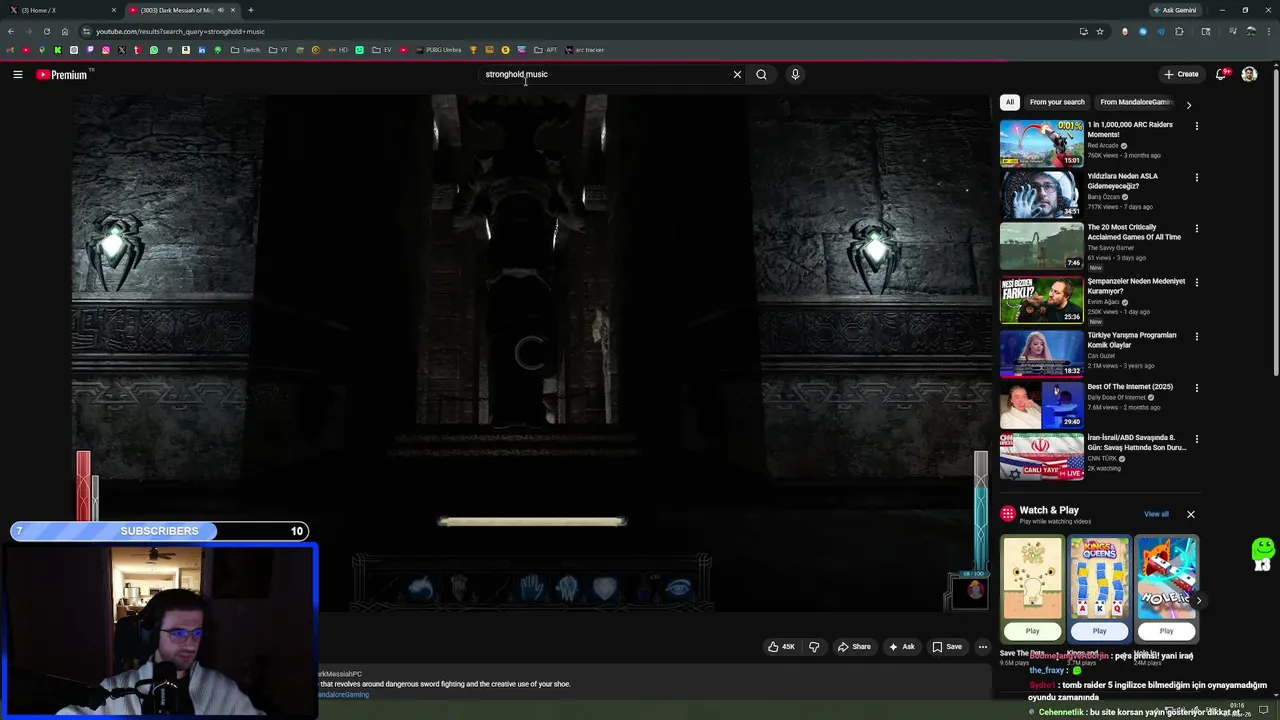Open the arc tracker bookmark
The height and width of the screenshot is (720, 1280).
pos(585,50)
